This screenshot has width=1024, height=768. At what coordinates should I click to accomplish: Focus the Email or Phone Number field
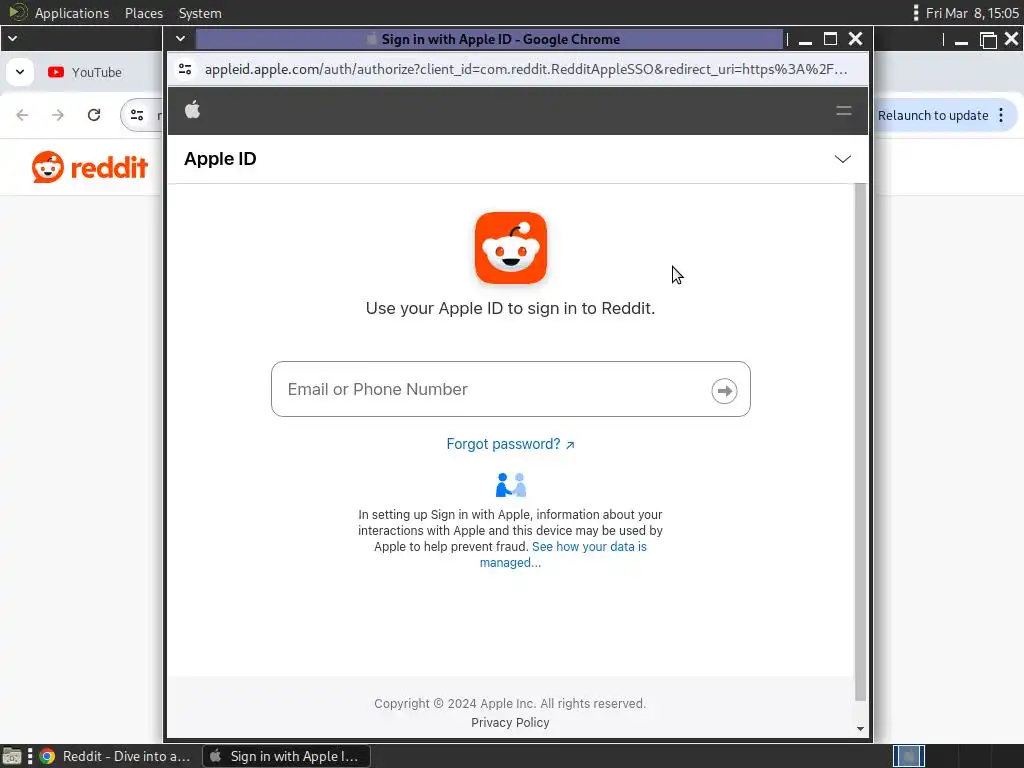point(510,389)
